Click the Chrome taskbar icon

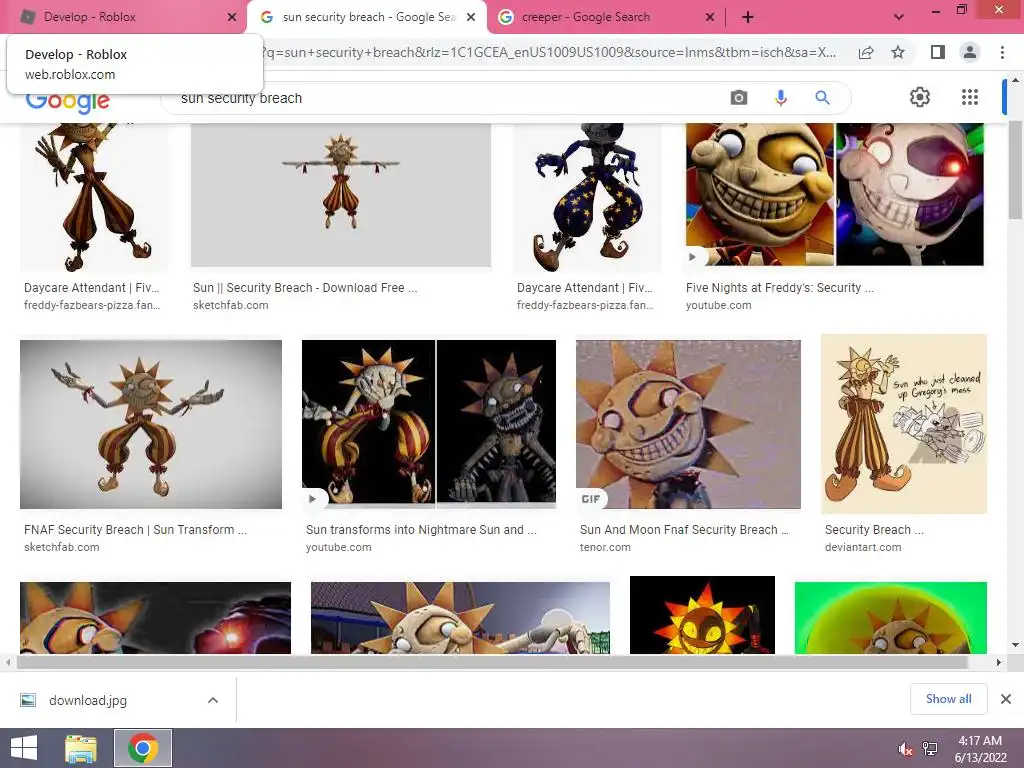(143, 748)
